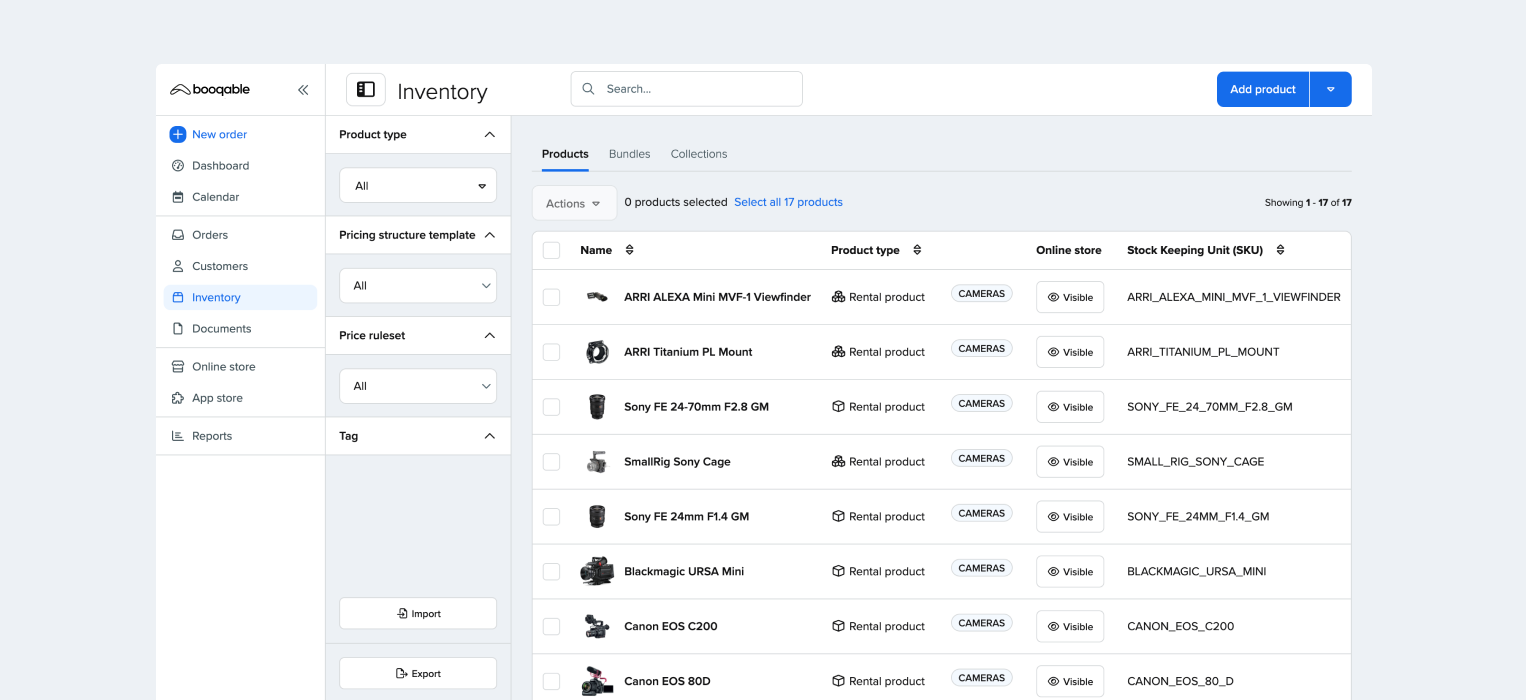Click Canon EOS C200 camera thumbnail
The height and width of the screenshot is (700, 1526).
(597, 626)
